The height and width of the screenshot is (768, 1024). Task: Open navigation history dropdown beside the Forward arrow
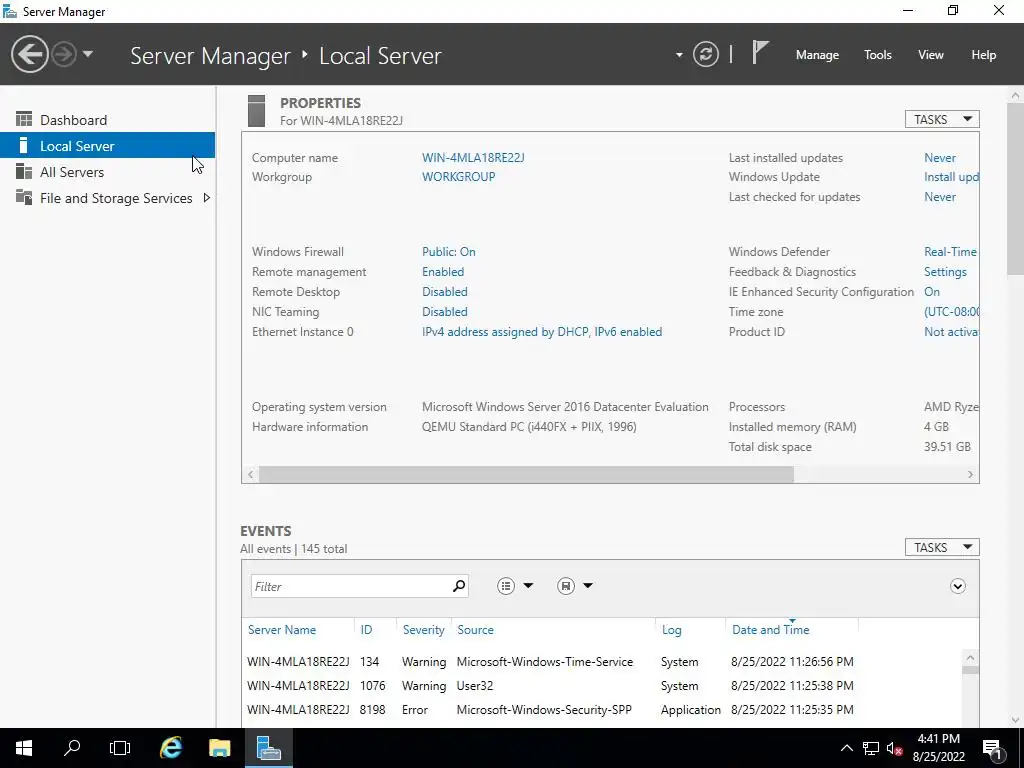(x=88, y=54)
